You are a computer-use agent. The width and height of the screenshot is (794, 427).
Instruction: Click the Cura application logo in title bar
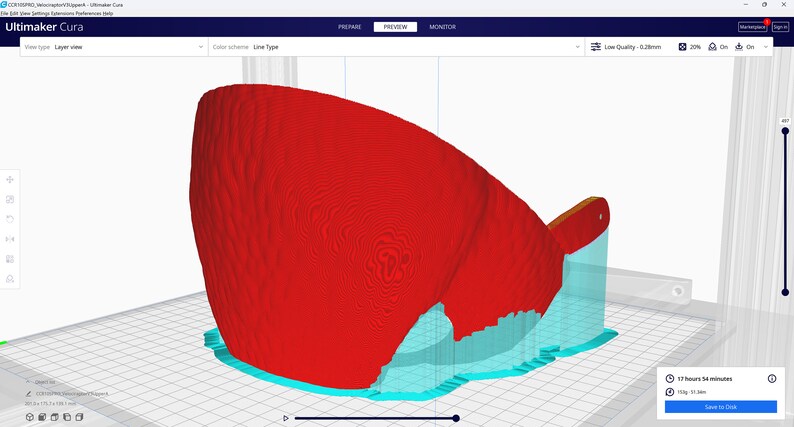tap(4, 4)
